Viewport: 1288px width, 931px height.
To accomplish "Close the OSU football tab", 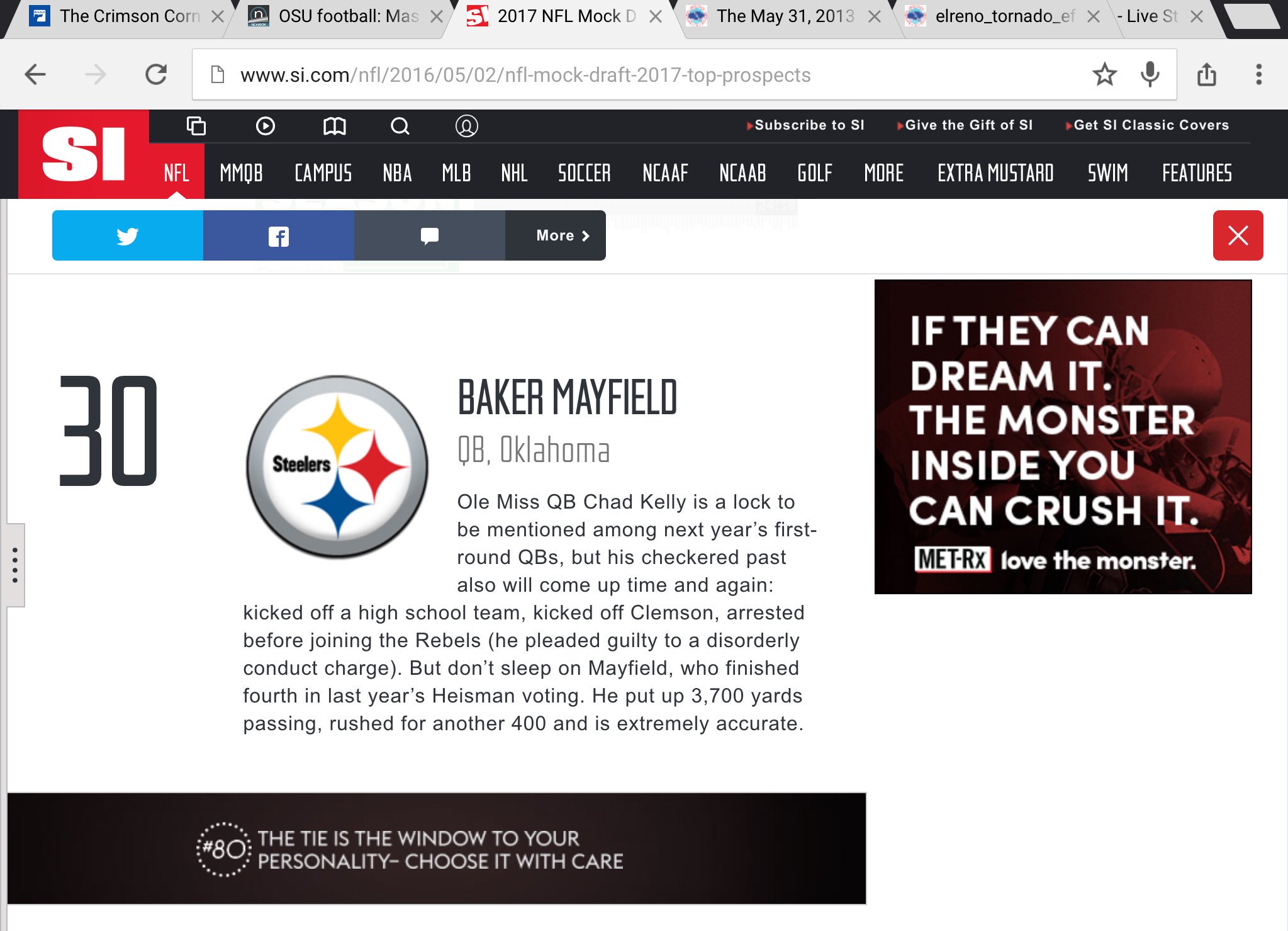I will coord(437,16).
